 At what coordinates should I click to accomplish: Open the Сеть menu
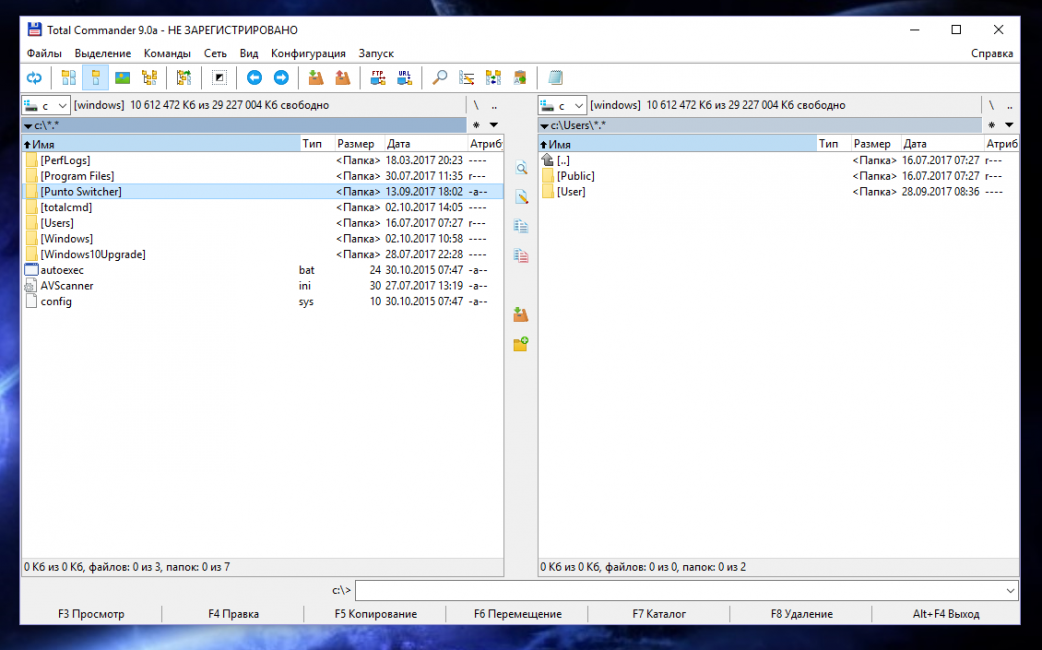point(215,53)
